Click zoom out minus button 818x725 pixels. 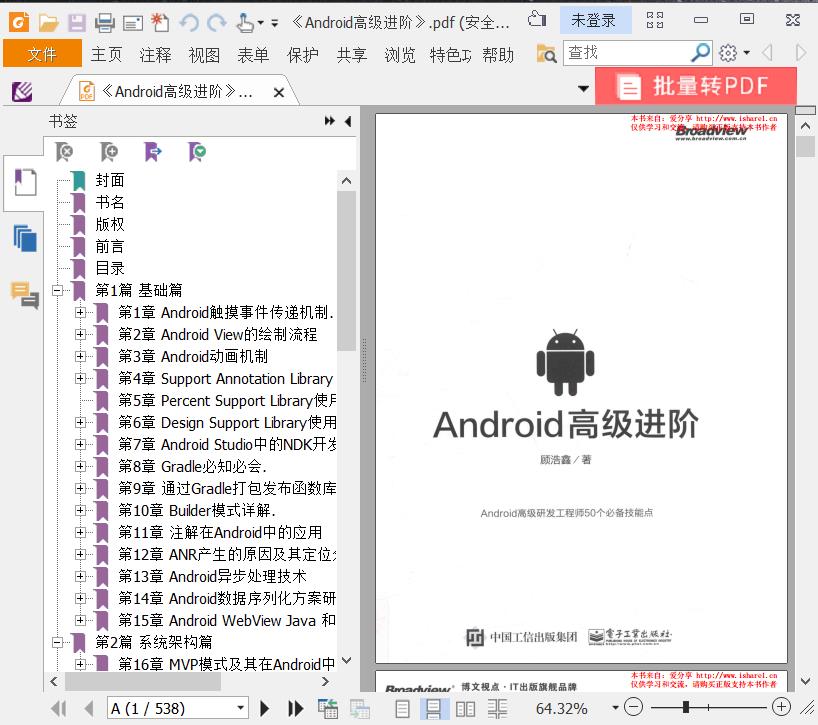click(x=633, y=707)
